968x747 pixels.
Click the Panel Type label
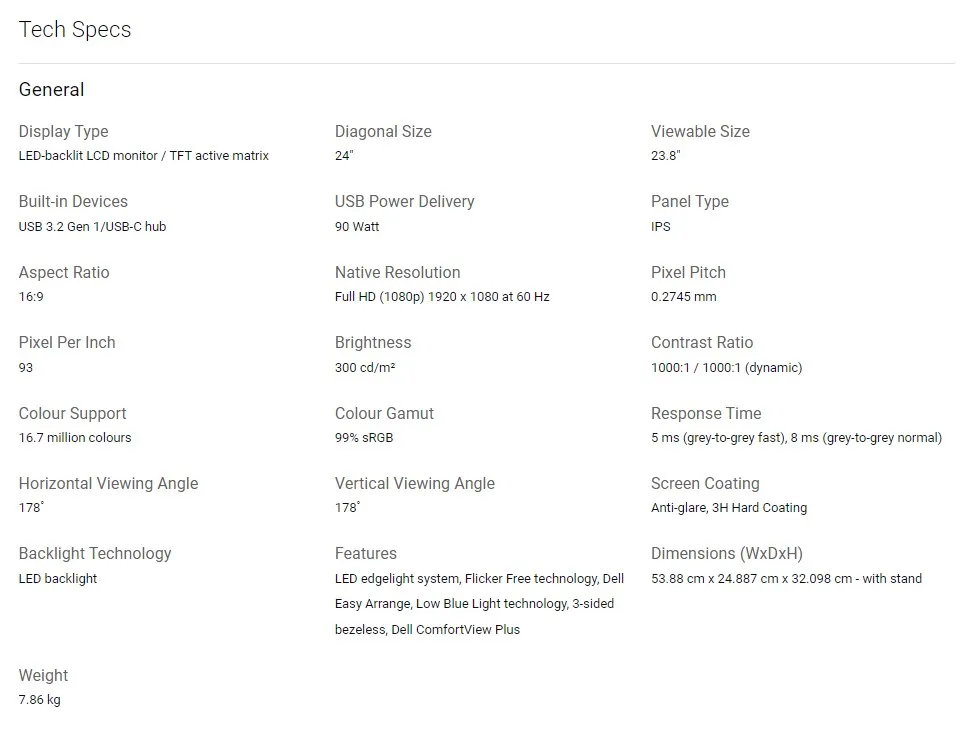(689, 202)
